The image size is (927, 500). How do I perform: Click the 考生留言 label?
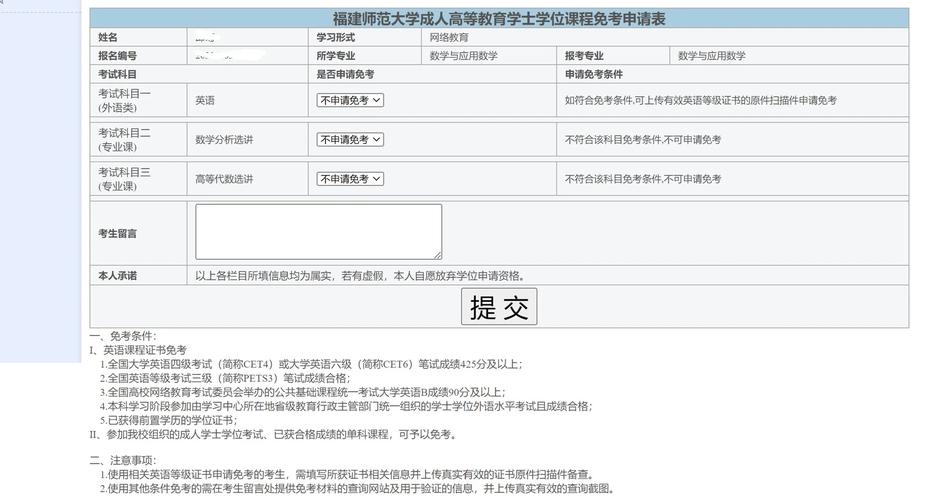(x=118, y=233)
